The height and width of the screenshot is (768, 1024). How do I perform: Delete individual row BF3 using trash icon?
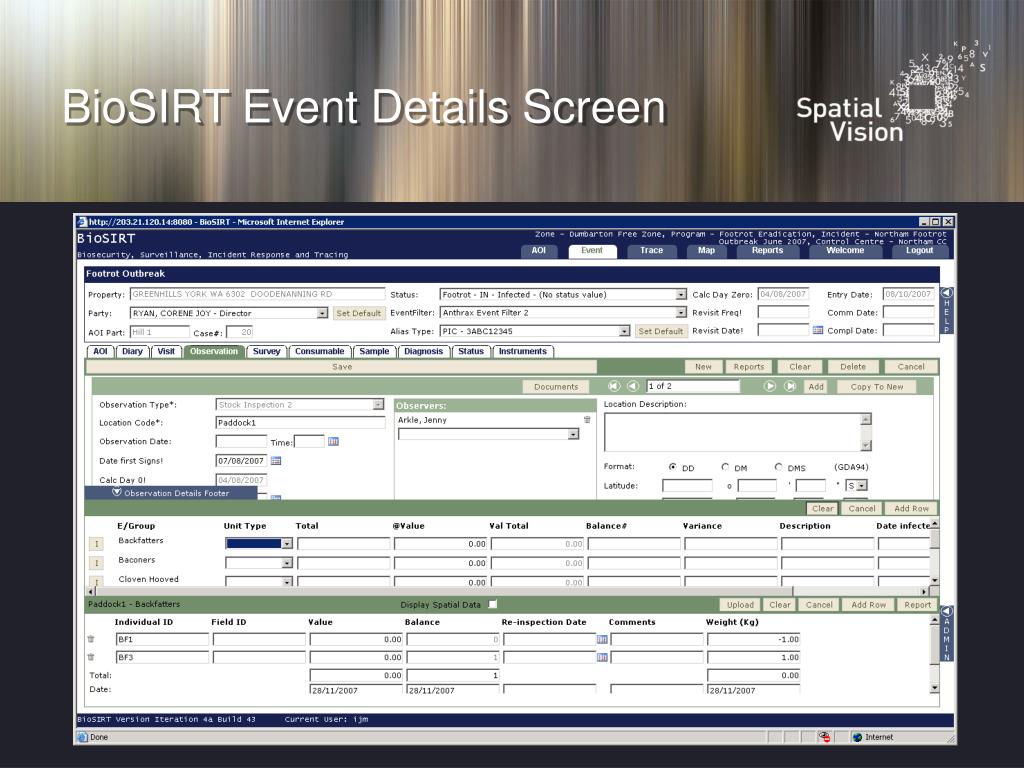tap(91, 657)
